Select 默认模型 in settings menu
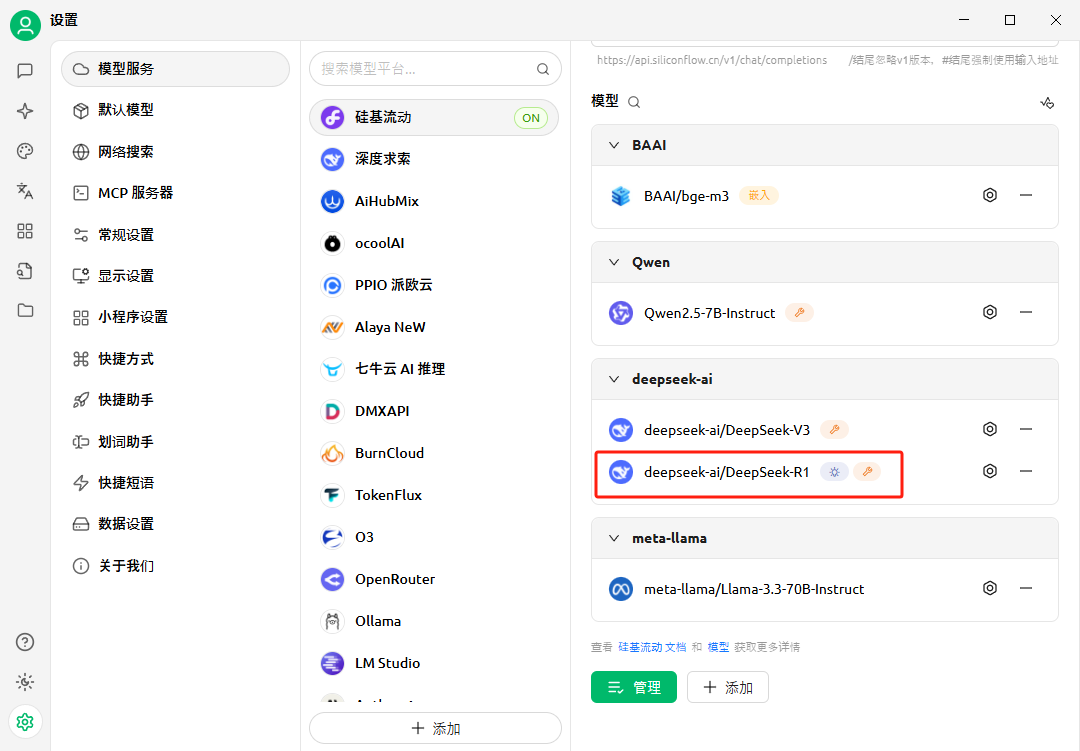This screenshot has width=1080, height=751. click(176, 110)
